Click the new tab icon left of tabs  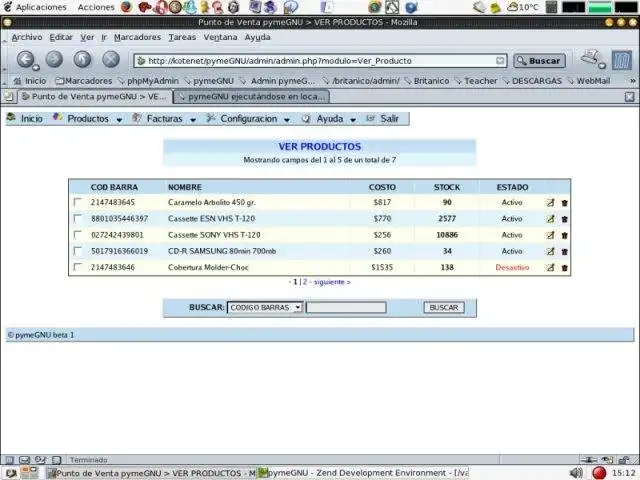pos(8,97)
